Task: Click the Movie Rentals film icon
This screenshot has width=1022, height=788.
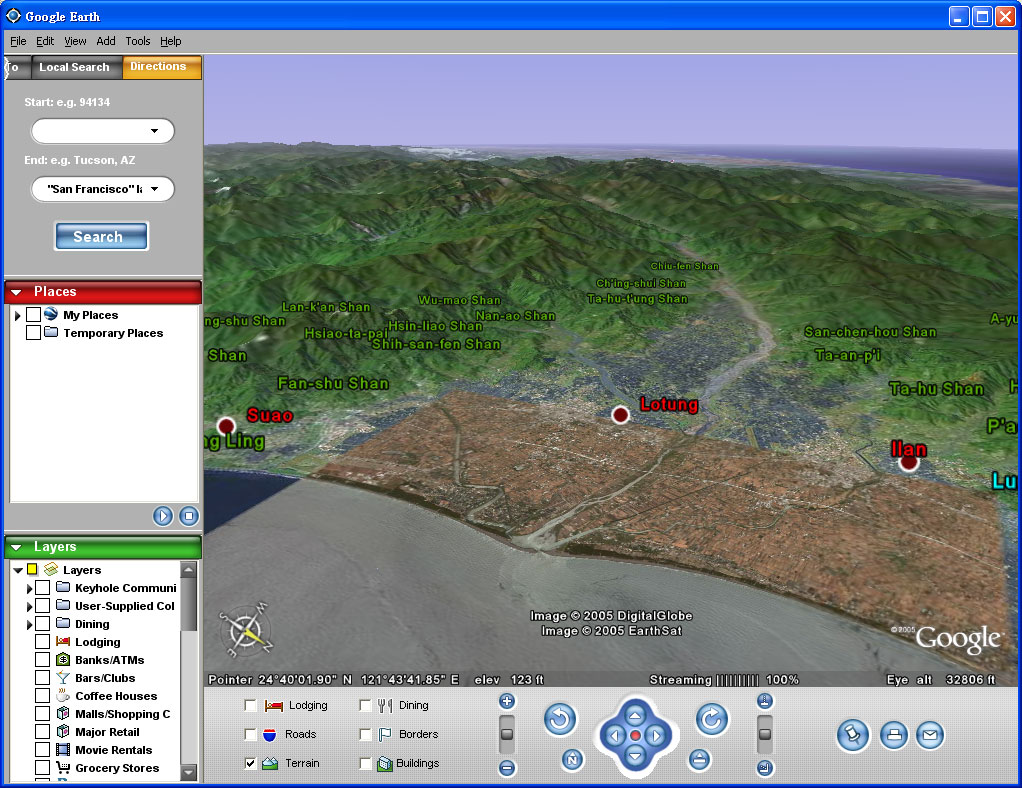Action: [x=63, y=750]
